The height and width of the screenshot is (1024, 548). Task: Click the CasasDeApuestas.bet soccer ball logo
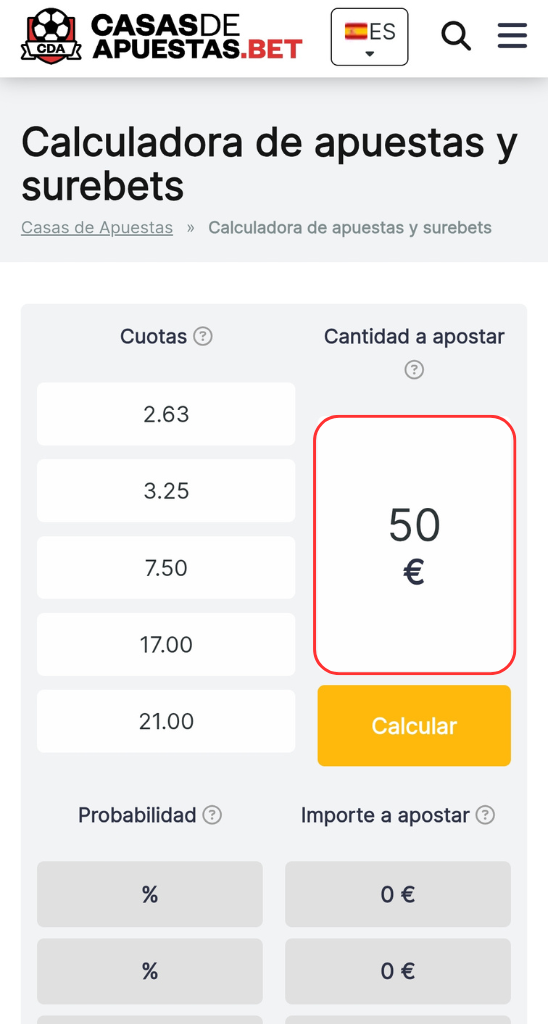pos(51,36)
